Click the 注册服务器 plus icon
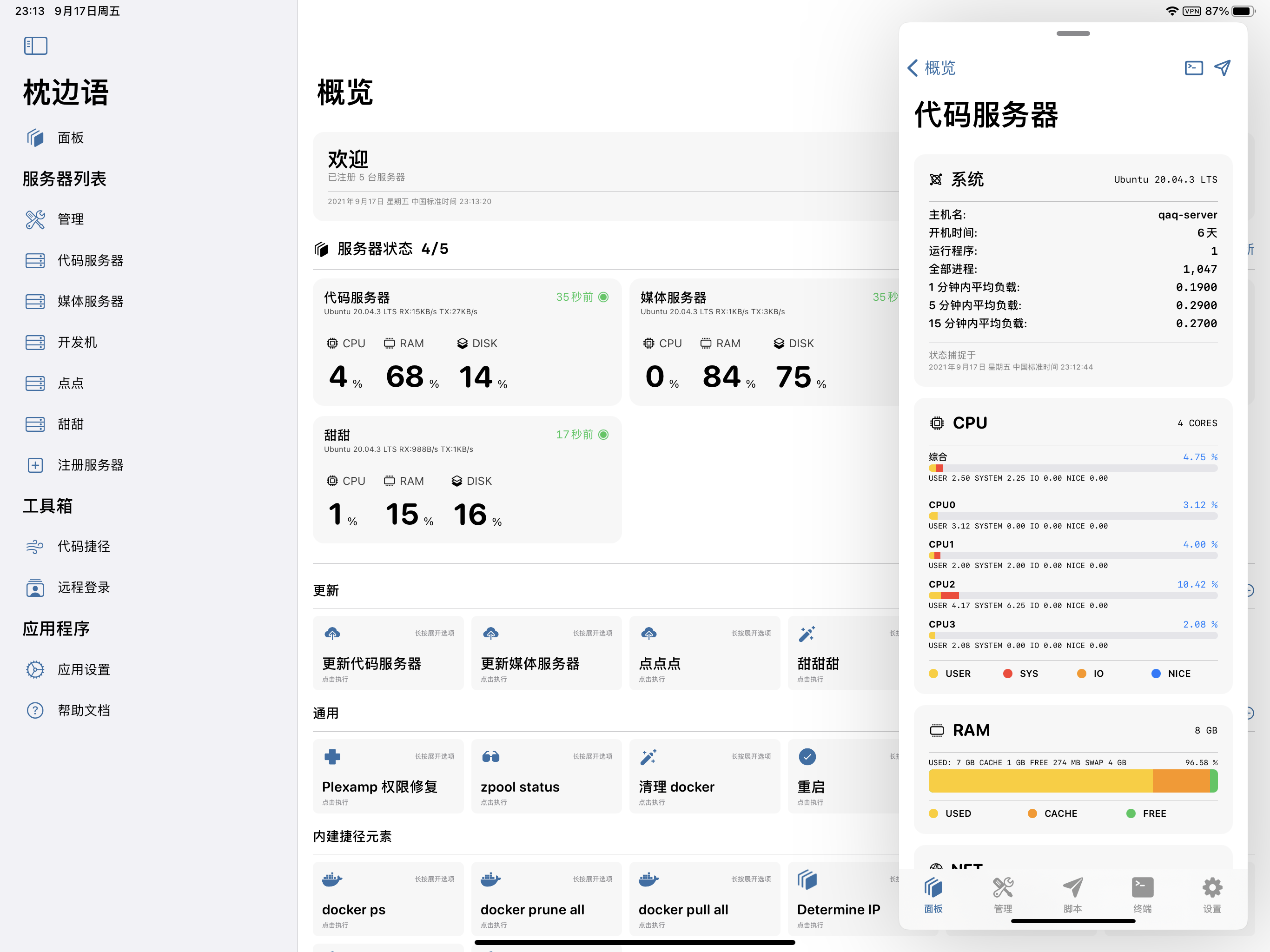Image resolution: width=1270 pixels, height=952 pixels. pos(35,465)
